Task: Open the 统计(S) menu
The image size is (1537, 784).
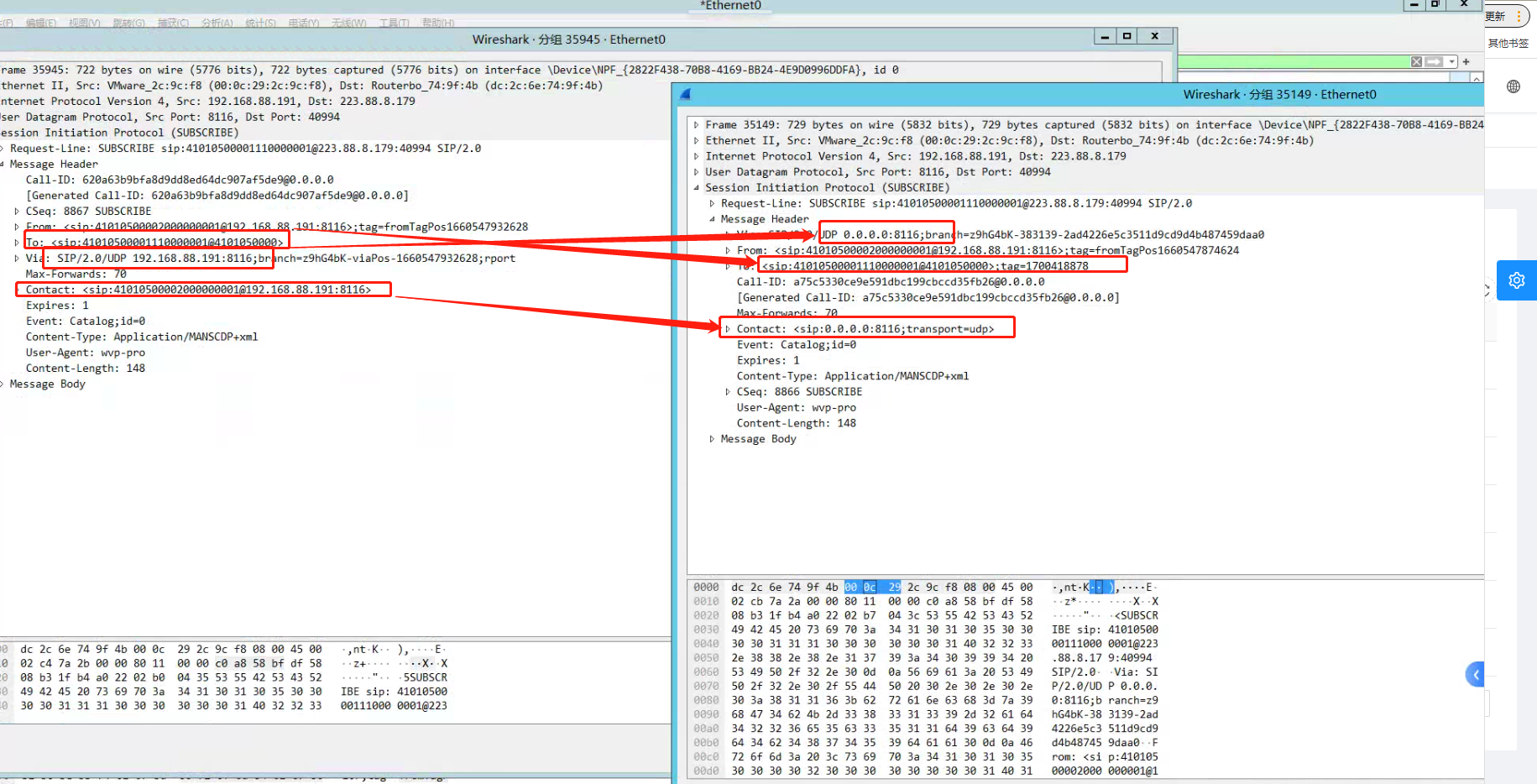Action: pyautogui.click(x=260, y=23)
